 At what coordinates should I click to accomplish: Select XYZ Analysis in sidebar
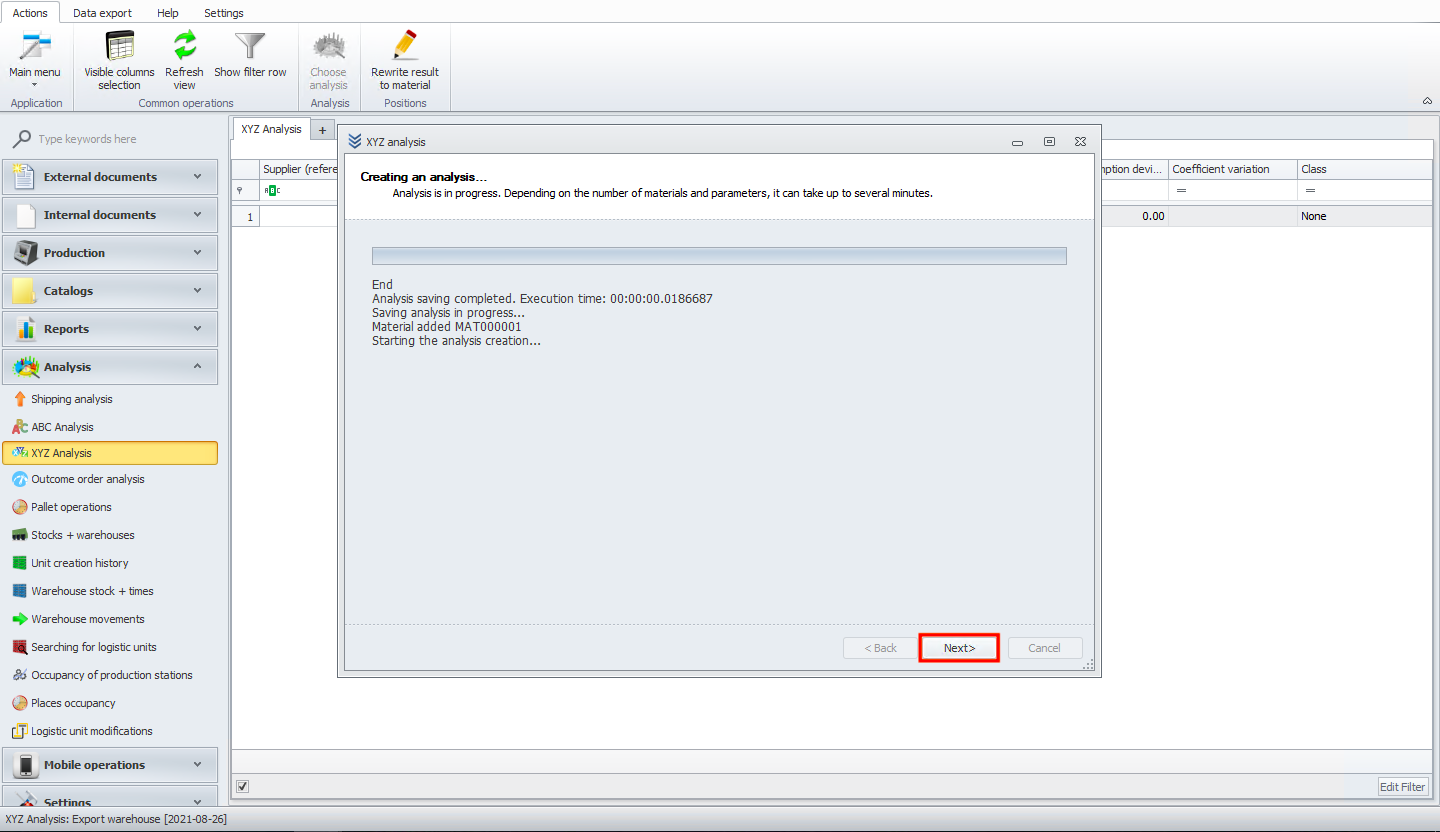(x=110, y=453)
